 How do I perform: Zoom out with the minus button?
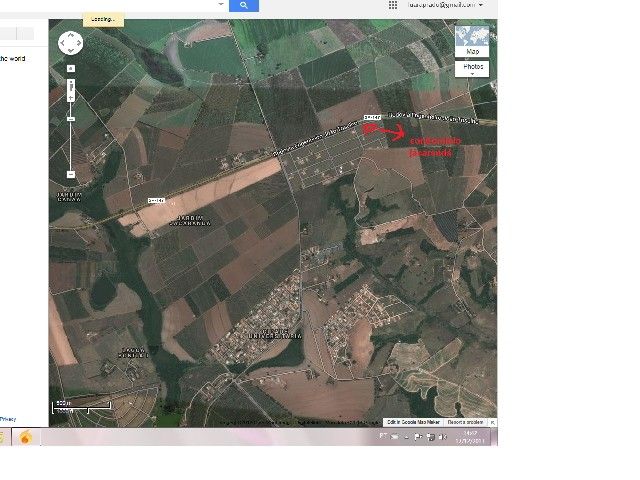click(x=70, y=174)
